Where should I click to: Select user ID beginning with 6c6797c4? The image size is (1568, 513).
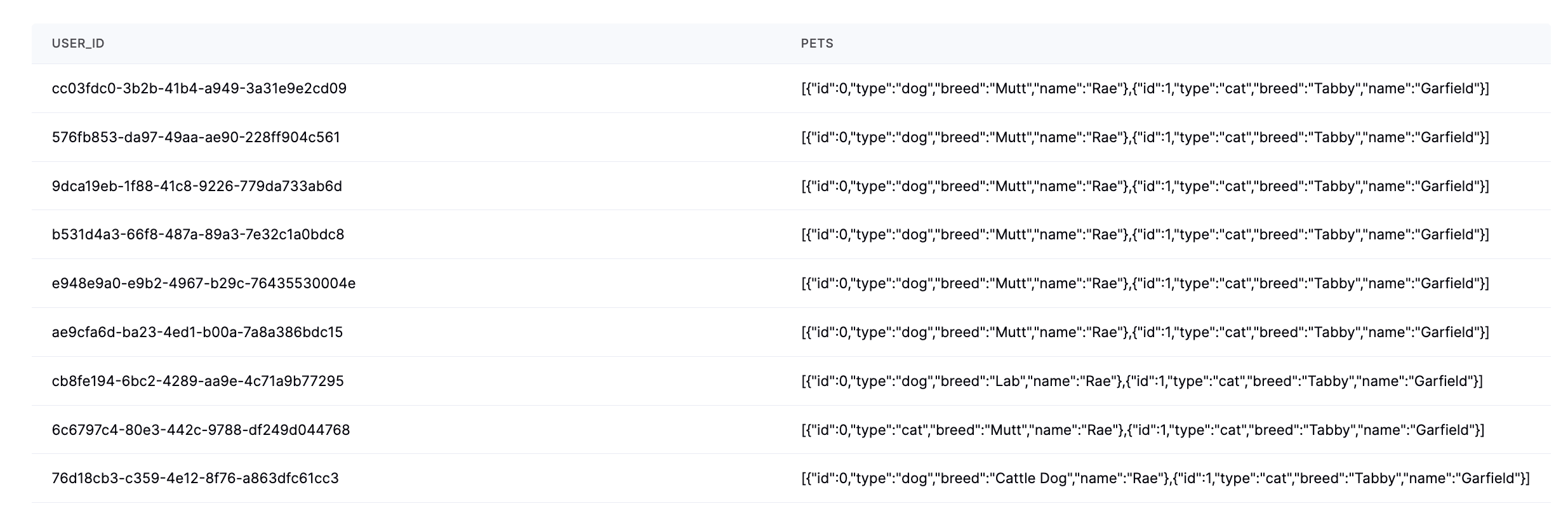click(x=201, y=430)
